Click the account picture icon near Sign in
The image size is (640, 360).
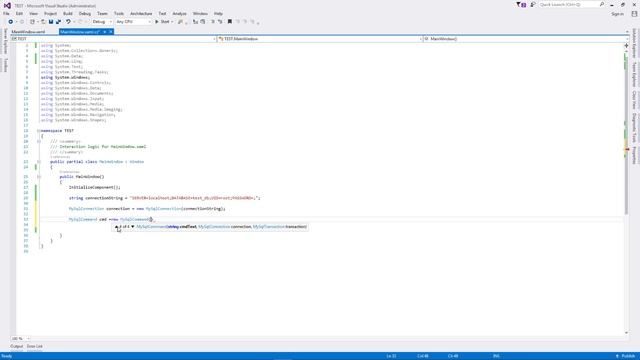pyautogui.click(x=634, y=13)
